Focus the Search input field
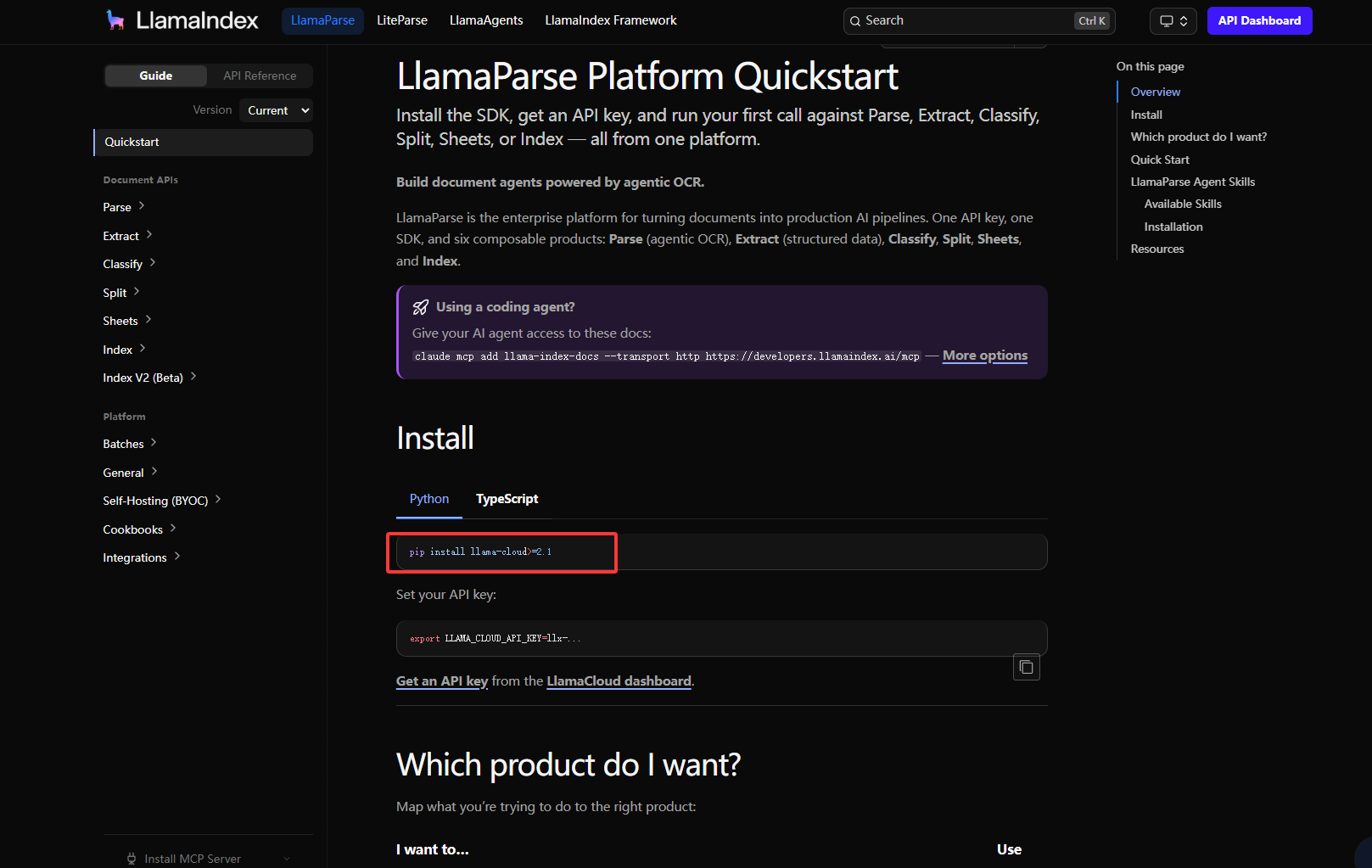Viewport: 1372px width, 868px height. pos(979,21)
